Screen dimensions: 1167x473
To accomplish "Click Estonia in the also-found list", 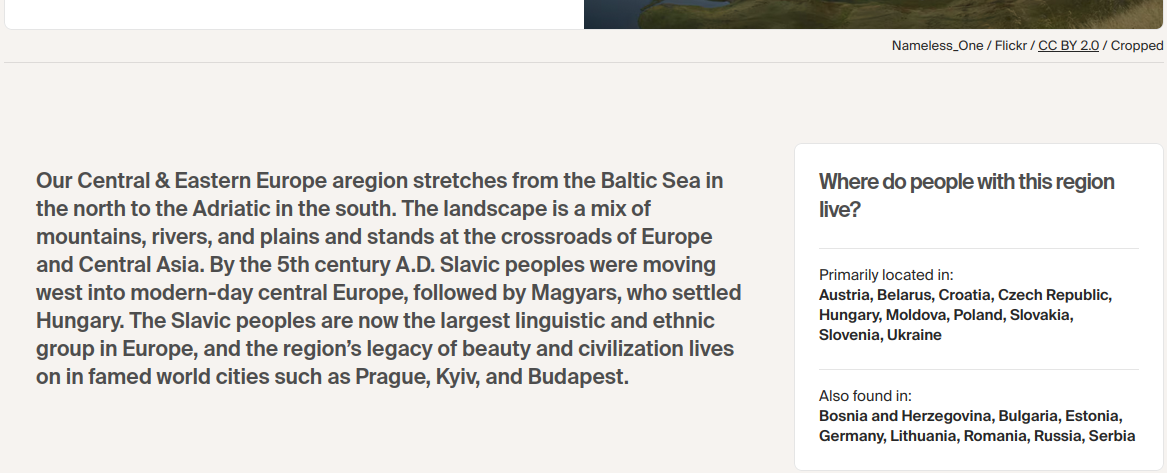I will (1092, 416).
